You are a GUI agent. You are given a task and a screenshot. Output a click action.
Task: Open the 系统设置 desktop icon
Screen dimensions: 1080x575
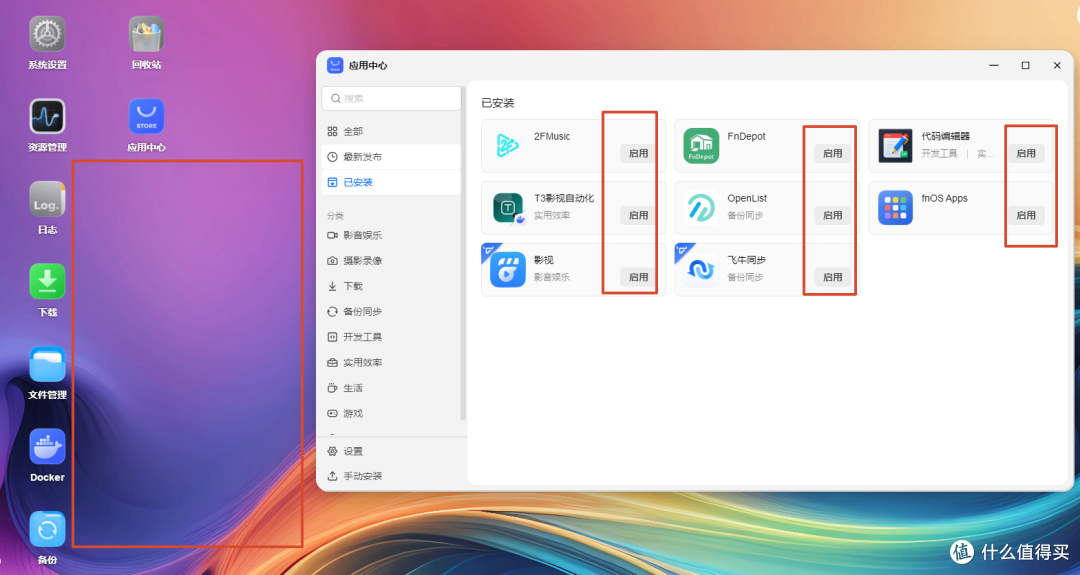(x=48, y=34)
